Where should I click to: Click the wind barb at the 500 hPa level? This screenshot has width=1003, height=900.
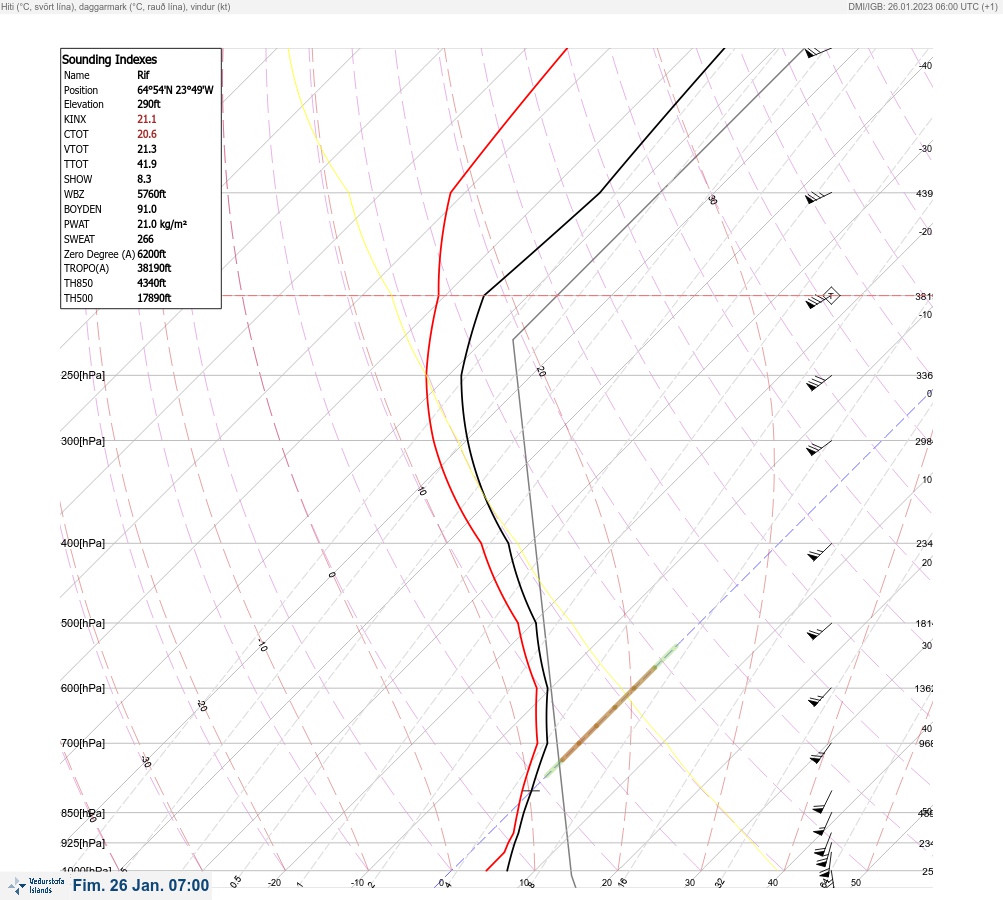tap(819, 631)
